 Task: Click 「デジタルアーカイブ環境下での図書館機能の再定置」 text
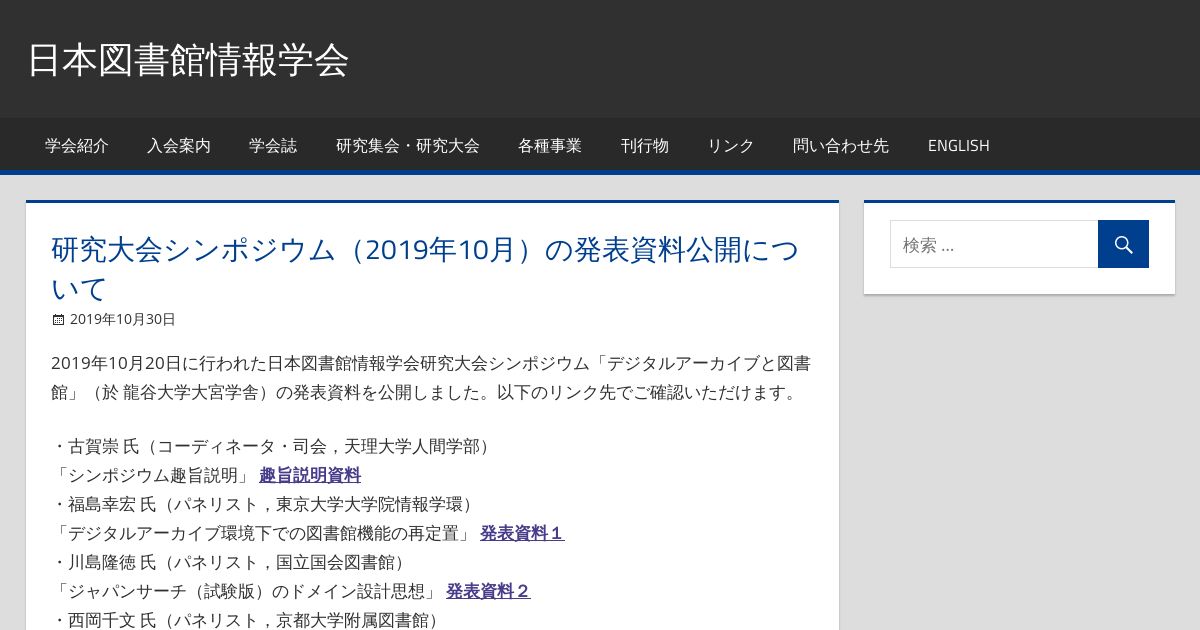tap(262, 533)
